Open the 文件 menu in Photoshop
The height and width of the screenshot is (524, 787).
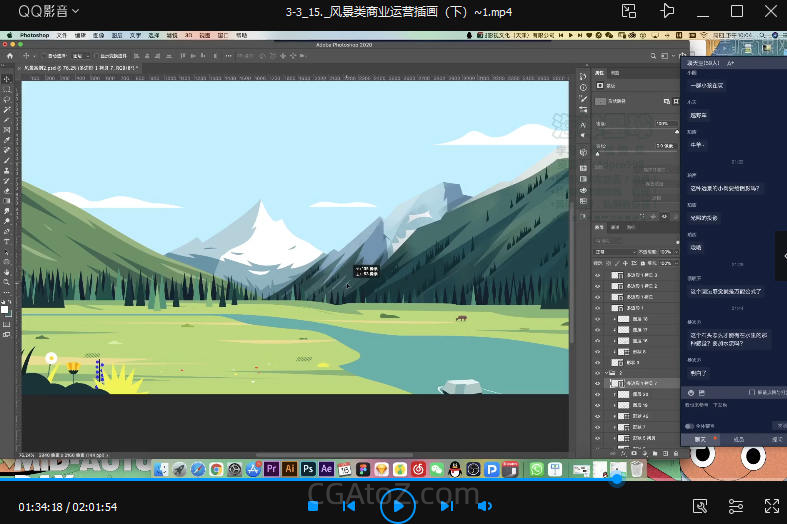tap(62, 35)
